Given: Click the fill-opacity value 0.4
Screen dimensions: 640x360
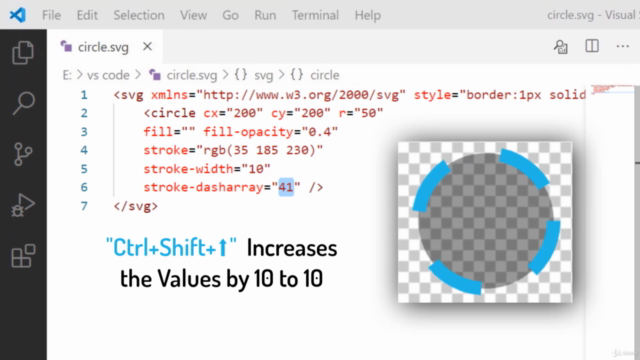Looking at the screenshot, I should pos(320,132).
